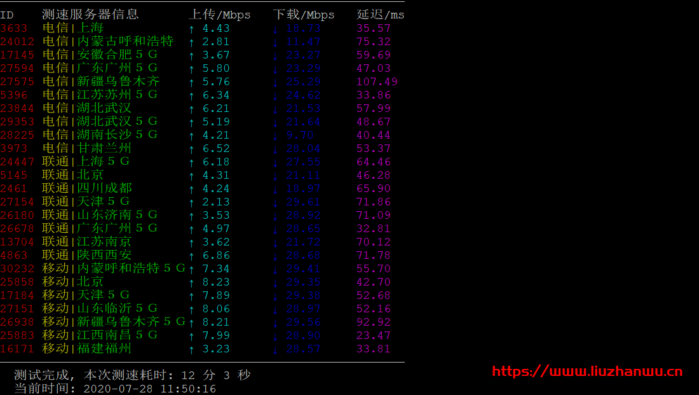Select server ID 3633
This screenshot has width=699, height=395.
14,28
